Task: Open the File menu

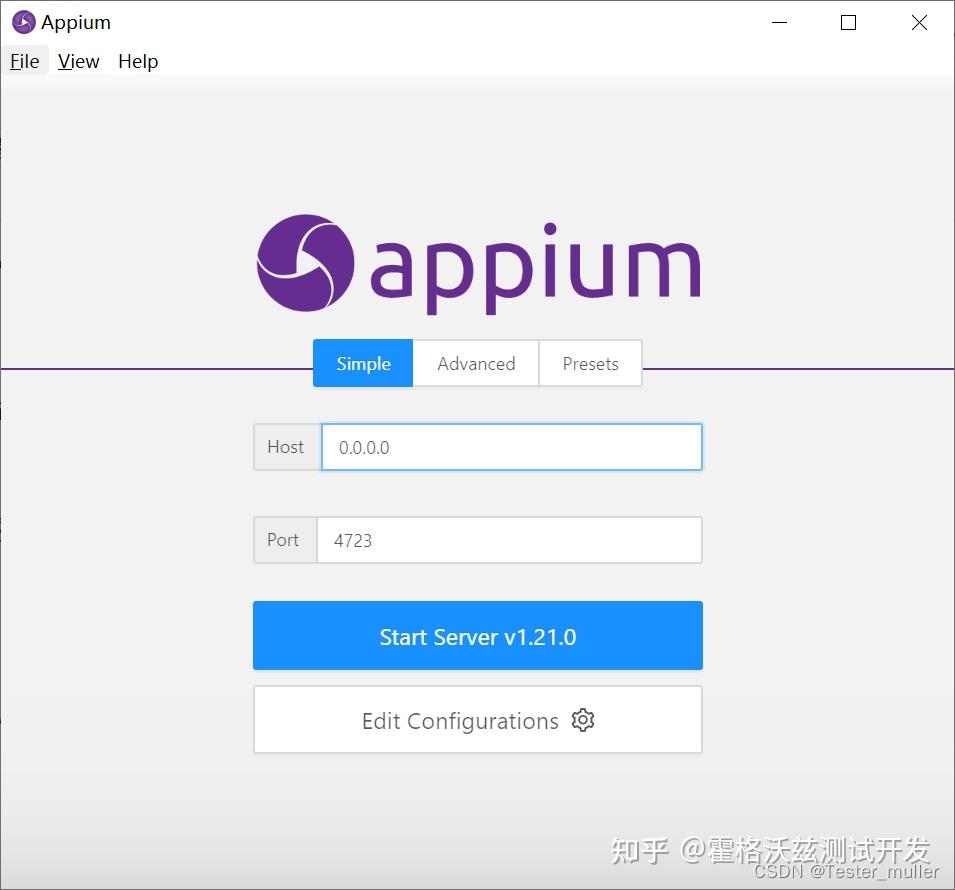Action: [24, 61]
